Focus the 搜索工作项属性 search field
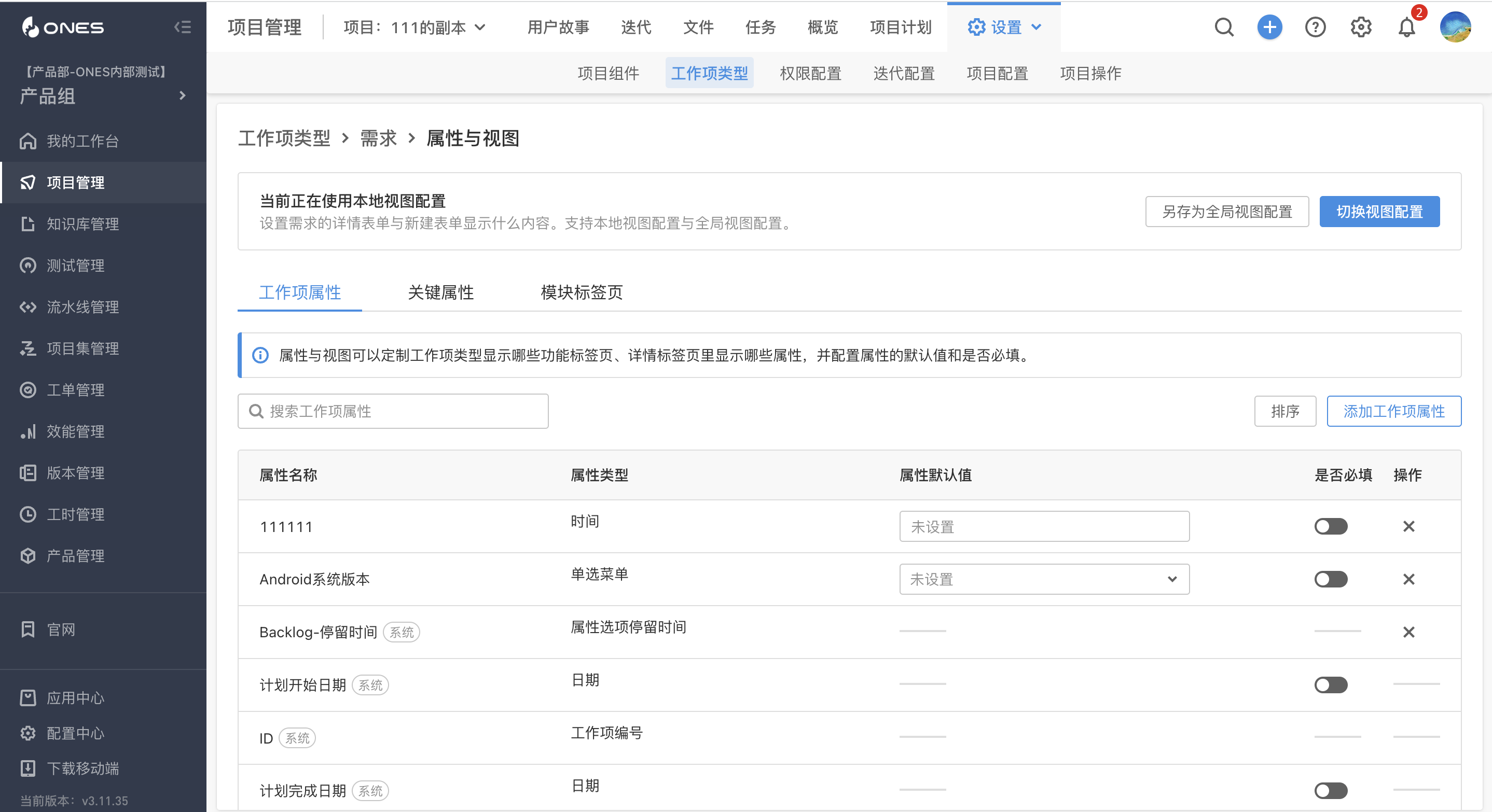Screen dimensions: 1492x812 tap(393, 412)
